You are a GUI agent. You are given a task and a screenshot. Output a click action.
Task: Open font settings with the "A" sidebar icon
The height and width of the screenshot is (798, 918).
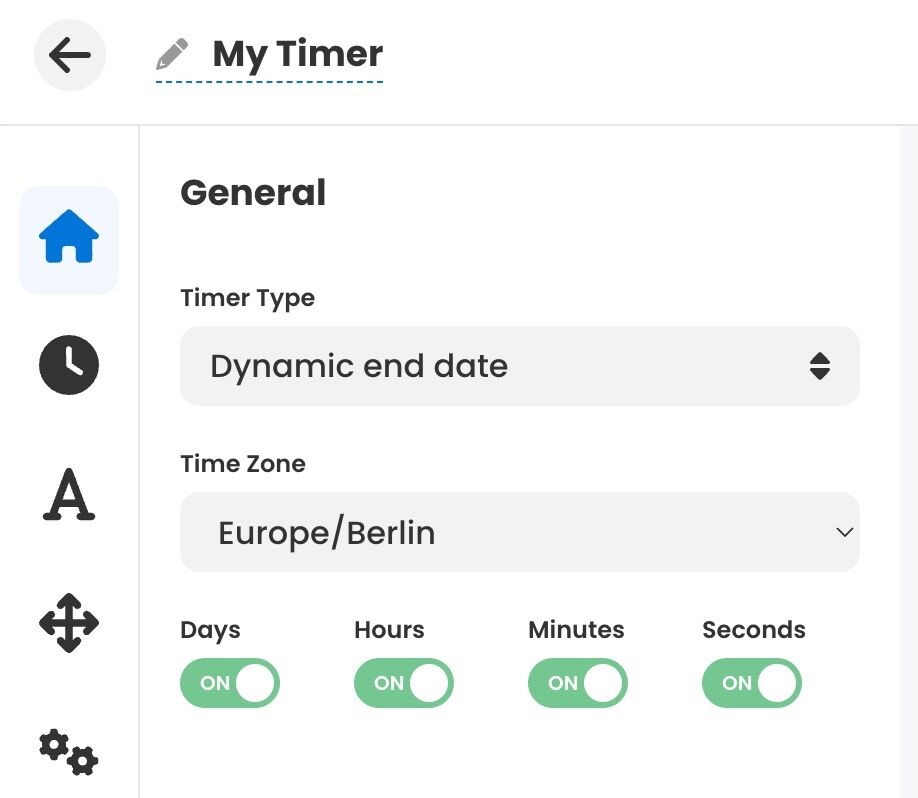[68, 494]
